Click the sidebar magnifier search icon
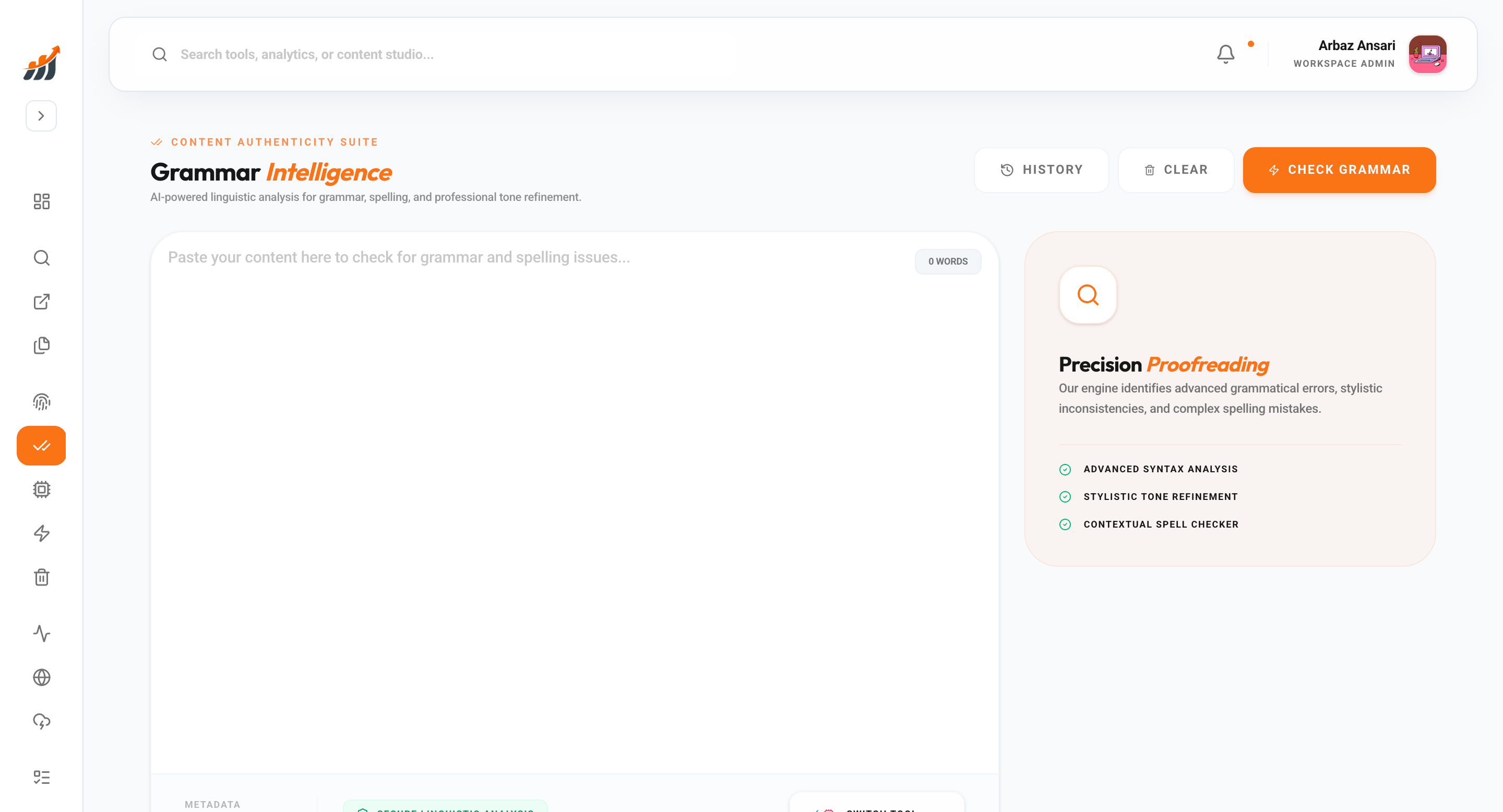Viewport: 1503px width, 812px height. click(41, 257)
